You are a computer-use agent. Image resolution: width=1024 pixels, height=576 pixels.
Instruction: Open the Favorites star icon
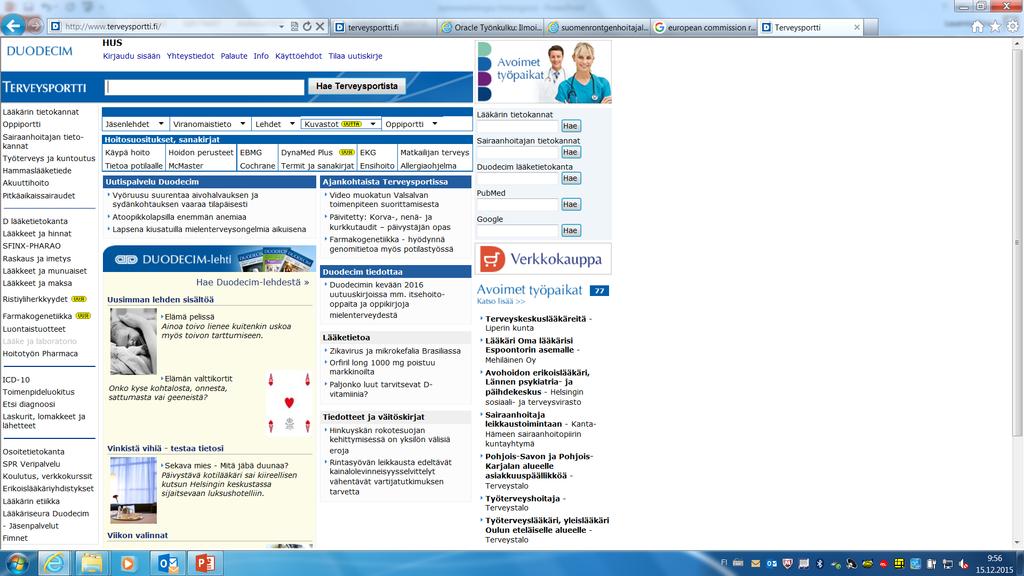[995, 27]
